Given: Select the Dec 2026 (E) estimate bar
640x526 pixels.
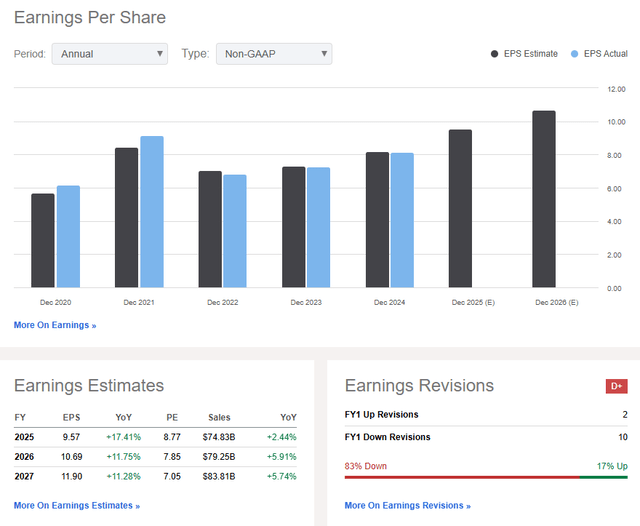Looking at the screenshot, I should tap(543, 199).
